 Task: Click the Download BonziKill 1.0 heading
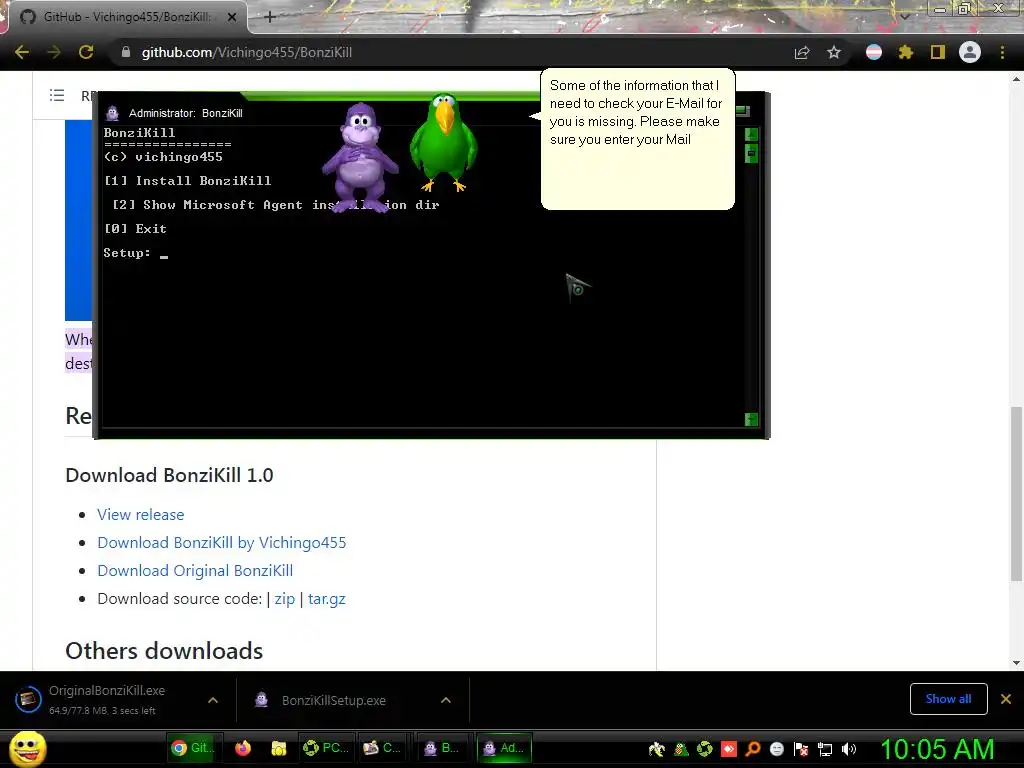click(169, 475)
